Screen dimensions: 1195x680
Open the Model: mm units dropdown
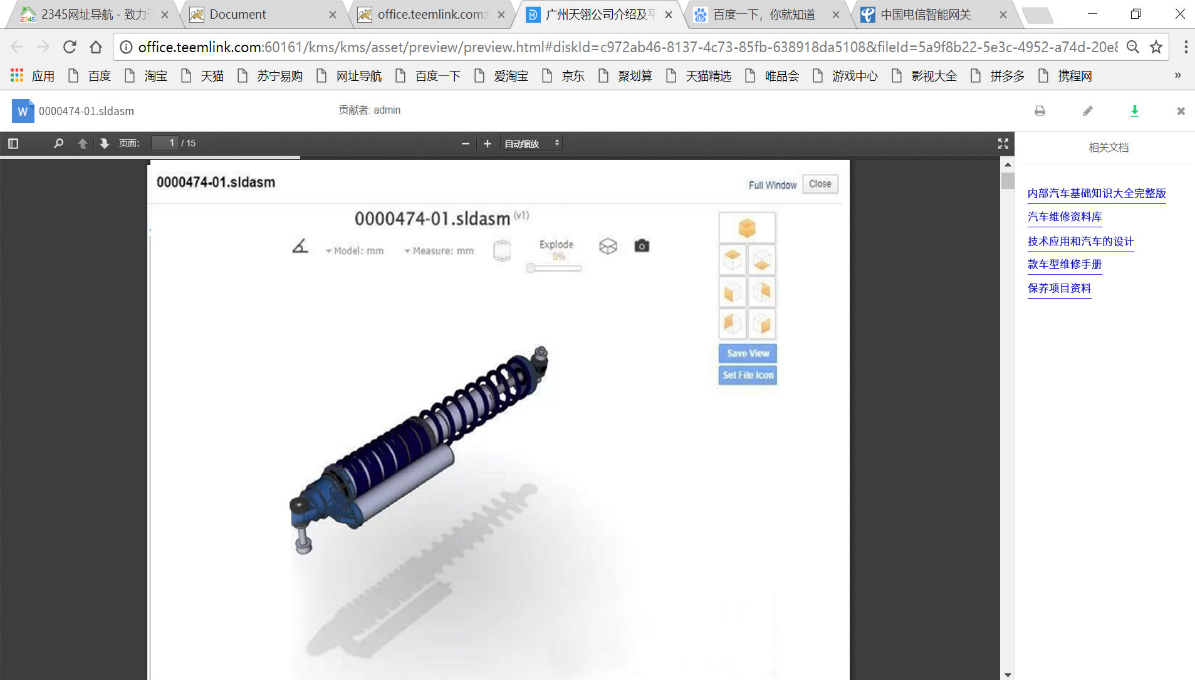[355, 251]
